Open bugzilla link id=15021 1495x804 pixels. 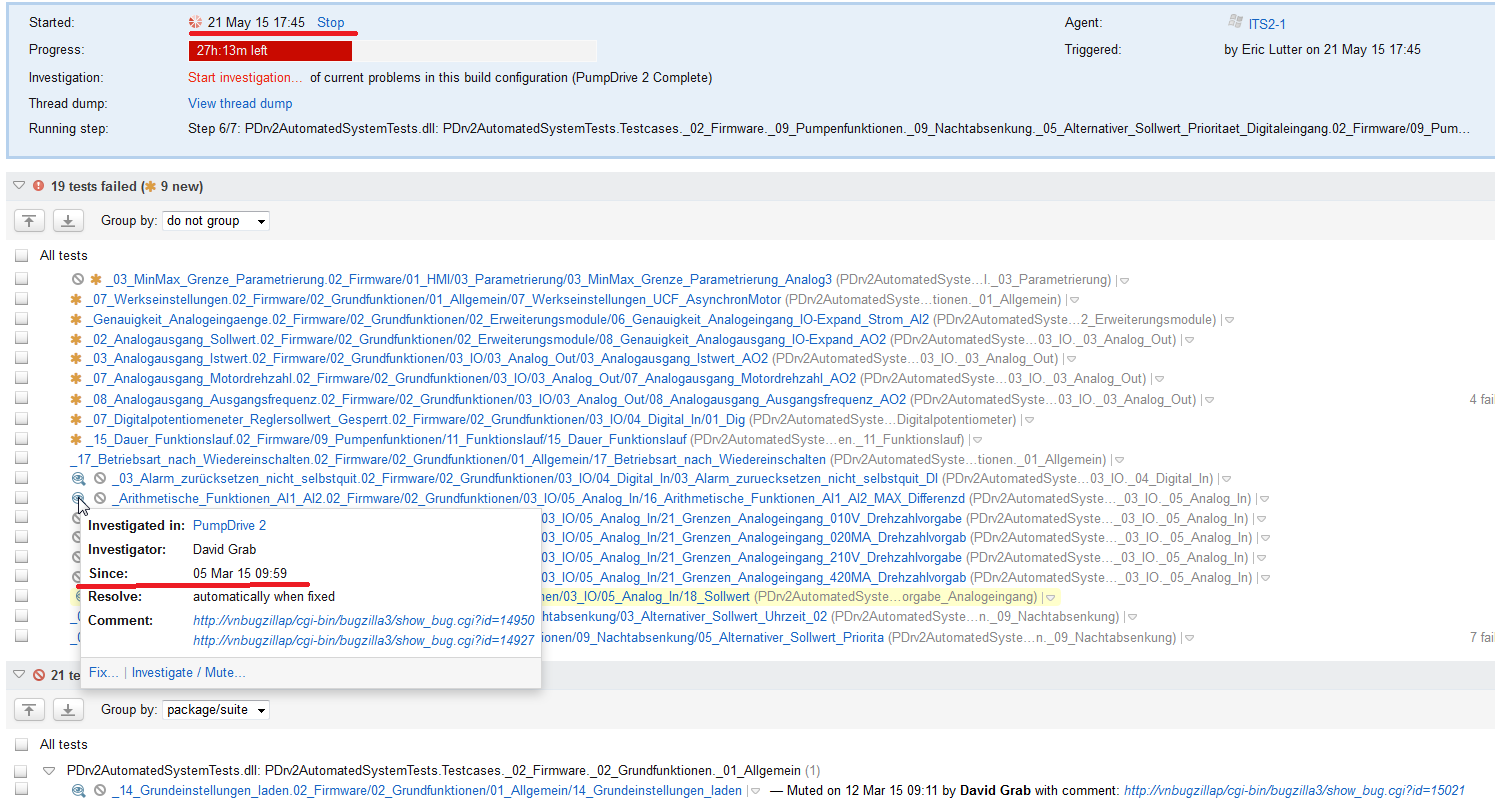coord(1294,790)
